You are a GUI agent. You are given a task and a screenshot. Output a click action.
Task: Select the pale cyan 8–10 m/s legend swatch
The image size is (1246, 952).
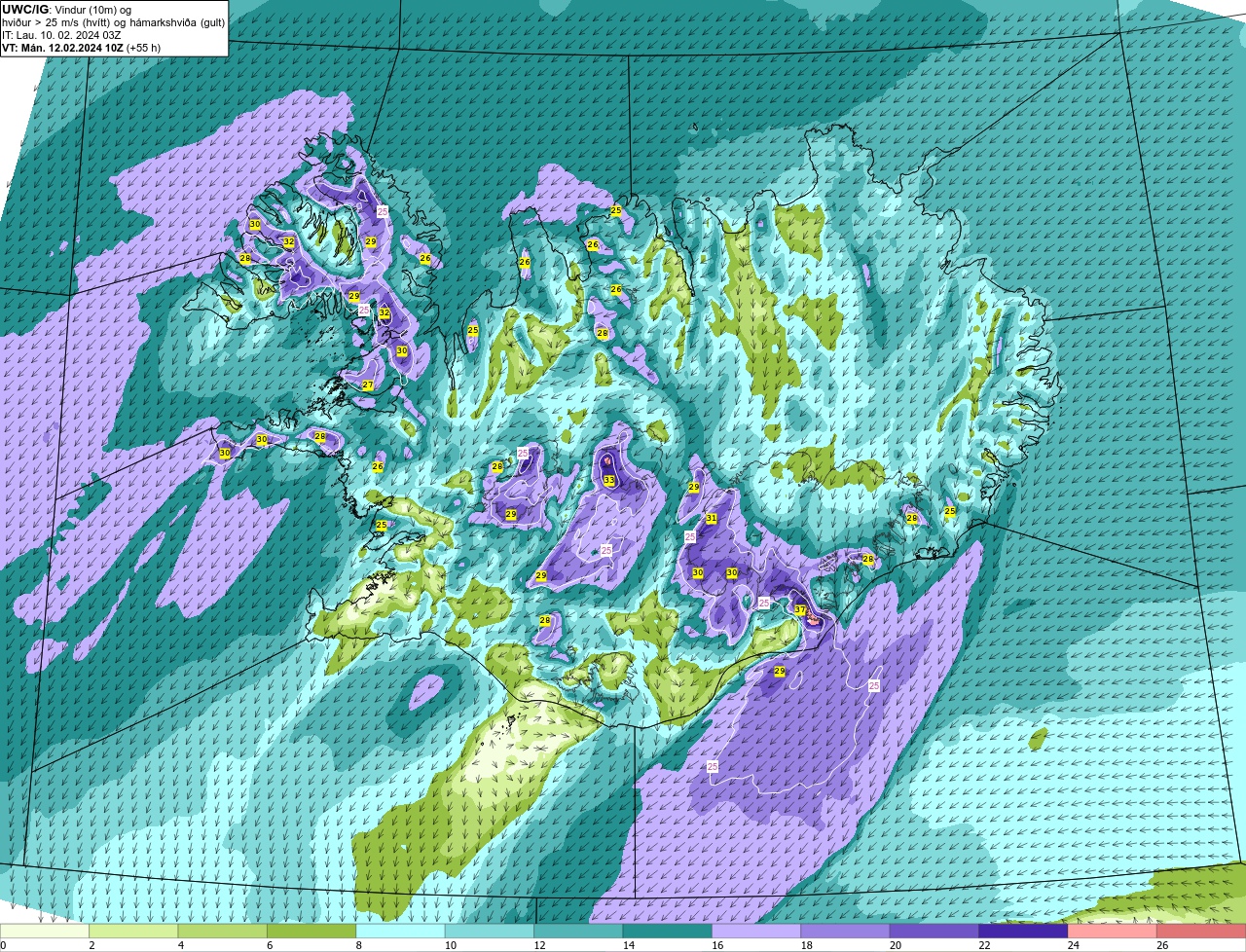click(x=401, y=931)
